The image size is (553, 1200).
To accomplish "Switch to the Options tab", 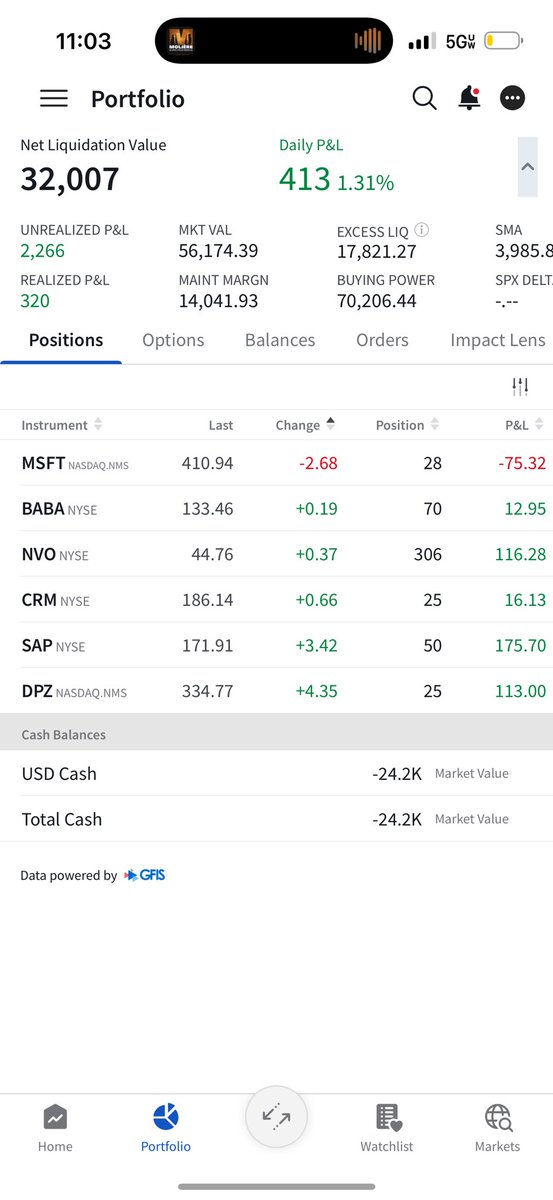I will (173, 340).
